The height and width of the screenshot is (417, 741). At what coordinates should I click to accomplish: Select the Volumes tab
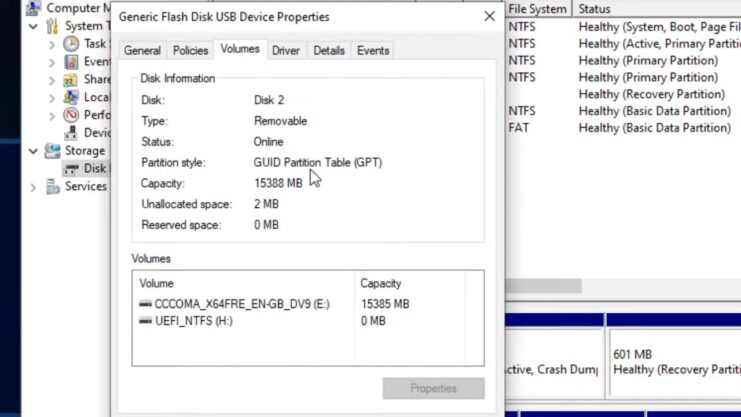(x=240, y=49)
